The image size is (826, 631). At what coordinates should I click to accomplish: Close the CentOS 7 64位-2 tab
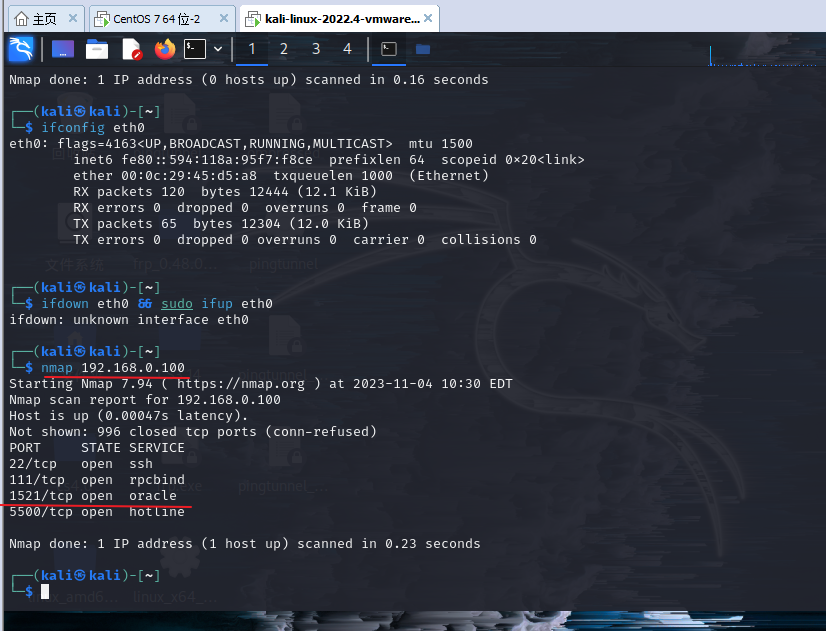[222, 16]
